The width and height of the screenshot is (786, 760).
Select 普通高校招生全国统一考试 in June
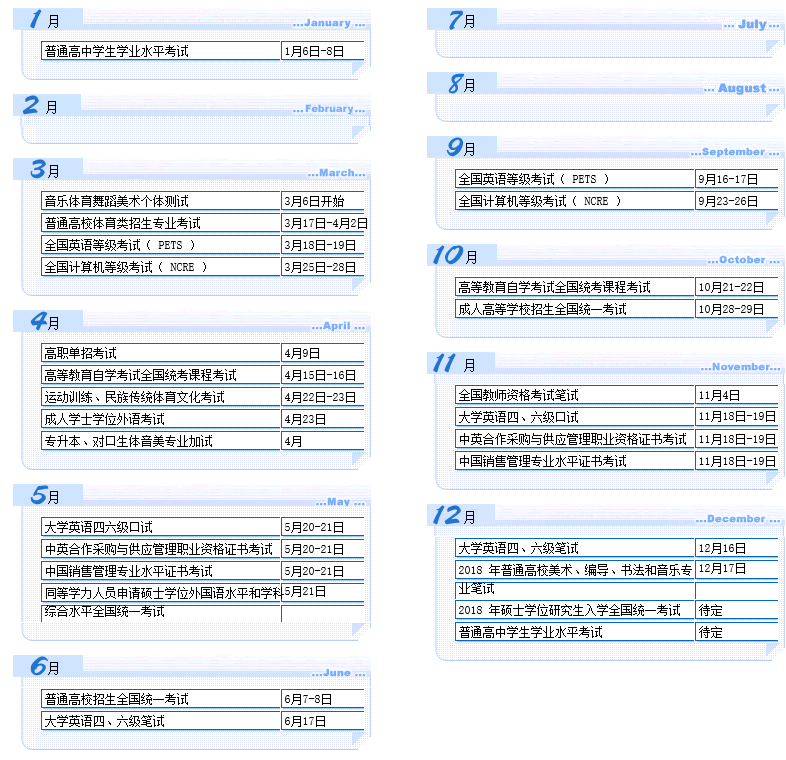pos(160,699)
